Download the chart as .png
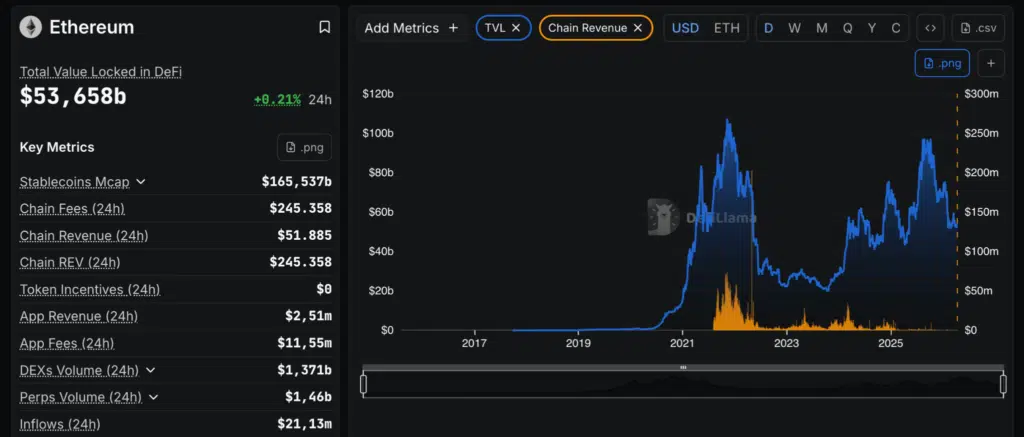The image size is (1024, 437). pyautogui.click(x=942, y=63)
